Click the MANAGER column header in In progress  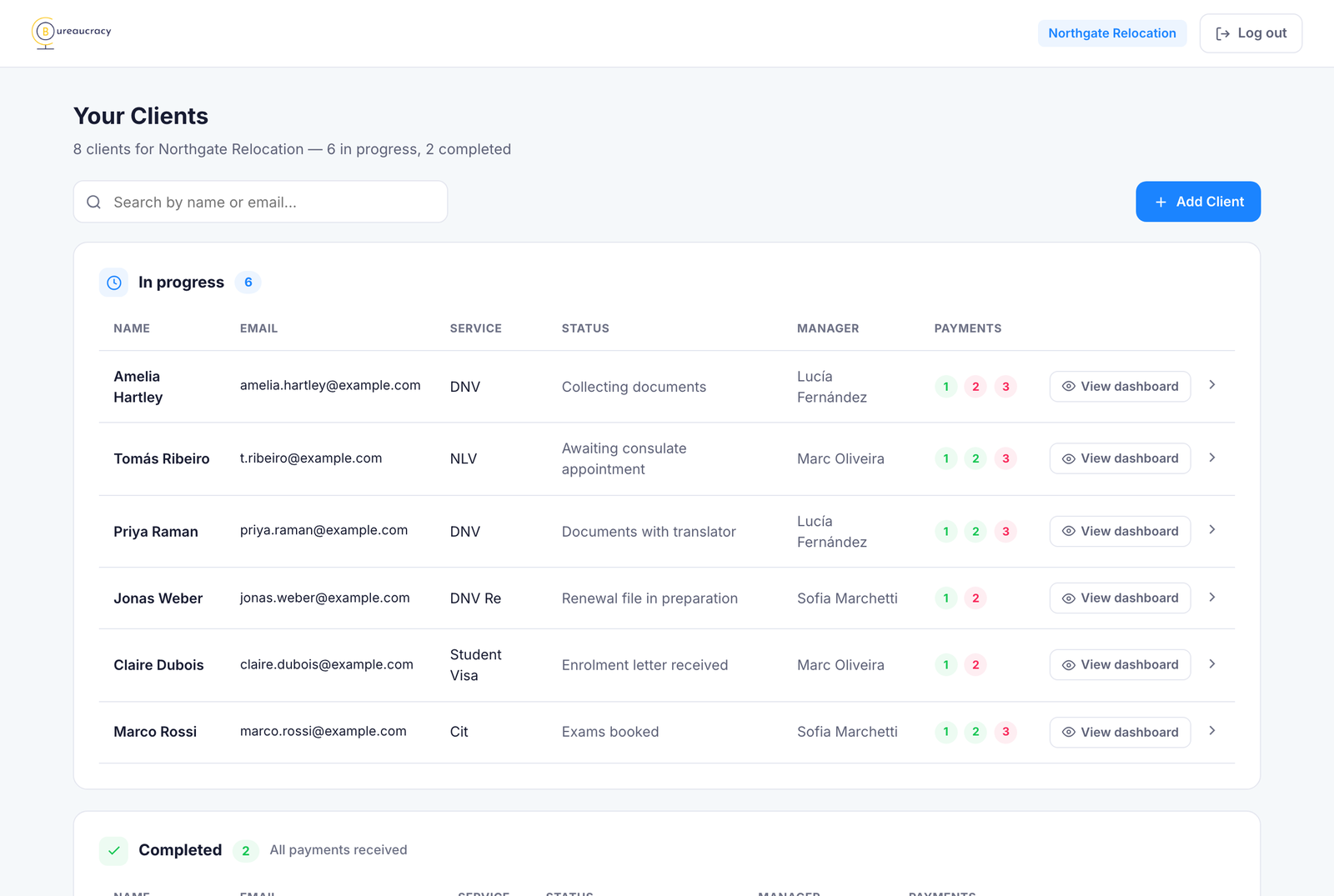click(x=828, y=328)
